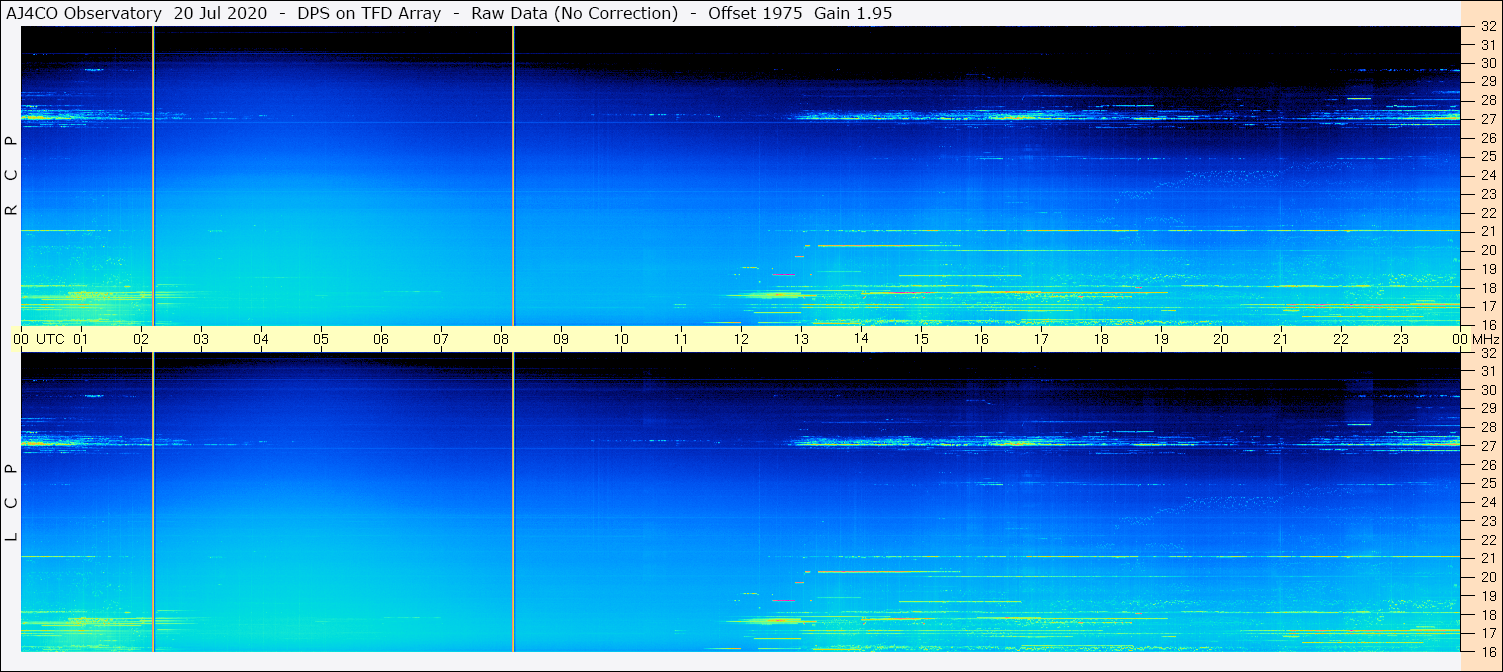Click the 16 MHz label on LCP frequency scale
The image size is (1503, 672).
(1488, 652)
